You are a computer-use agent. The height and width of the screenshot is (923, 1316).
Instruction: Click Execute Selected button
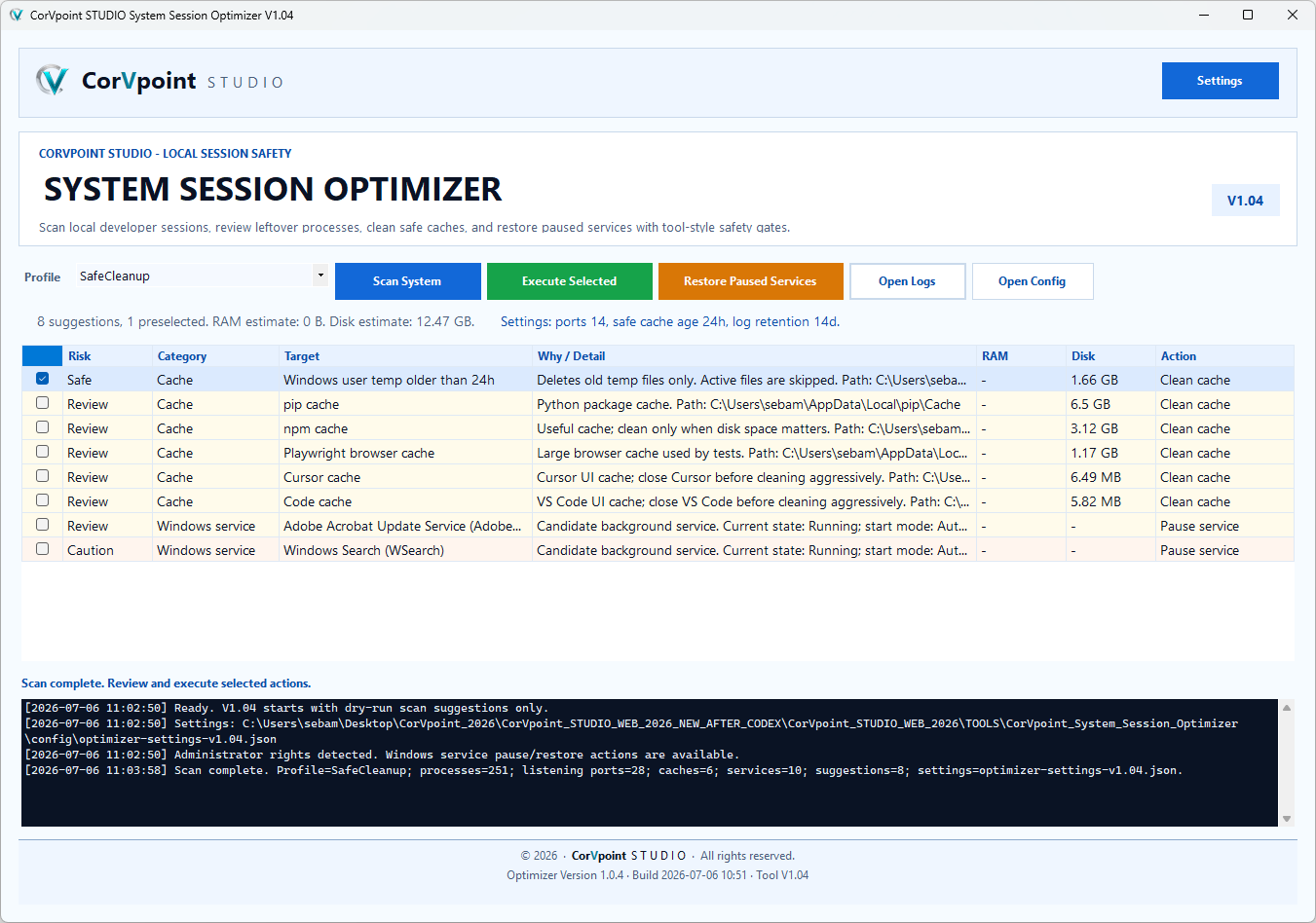click(x=569, y=281)
